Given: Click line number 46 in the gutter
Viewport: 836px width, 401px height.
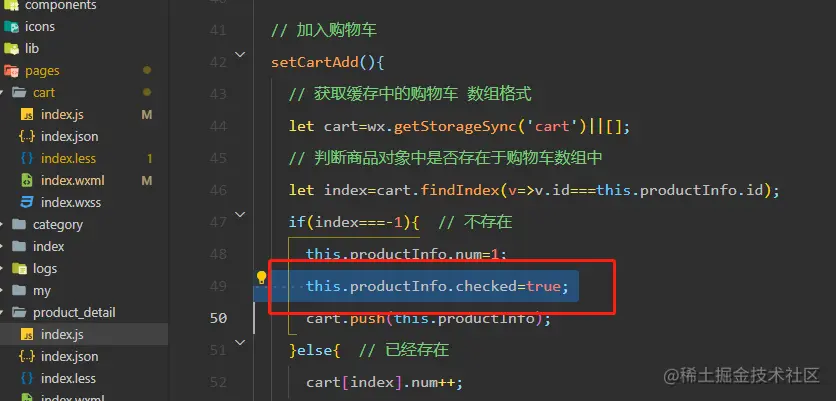Looking at the screenshot, I should click(x=218, y=190).
